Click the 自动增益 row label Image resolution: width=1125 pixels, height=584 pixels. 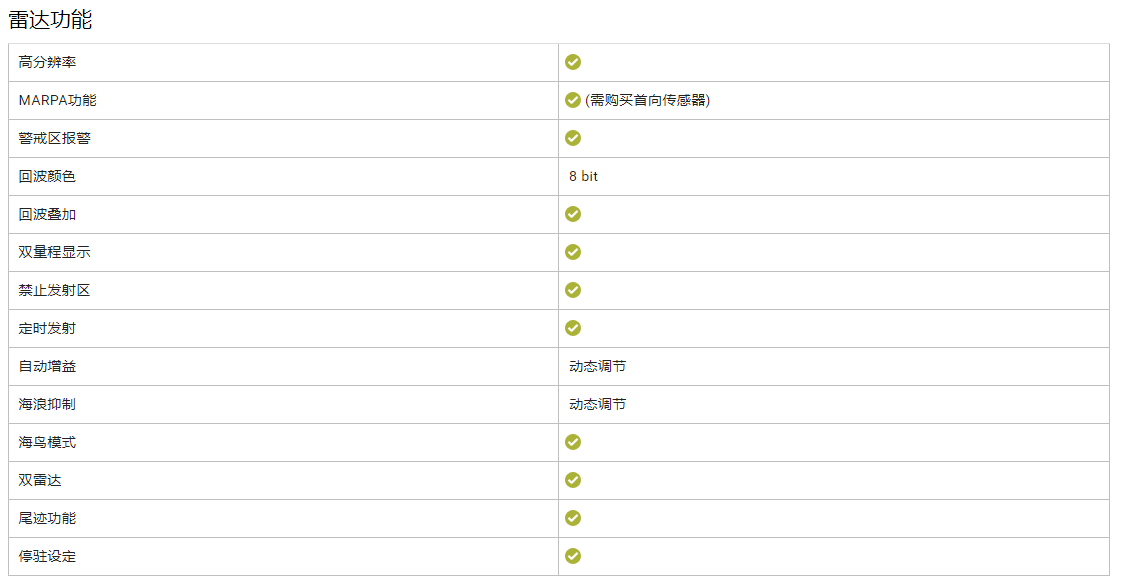pyautogui.click(x=47, y=366)
